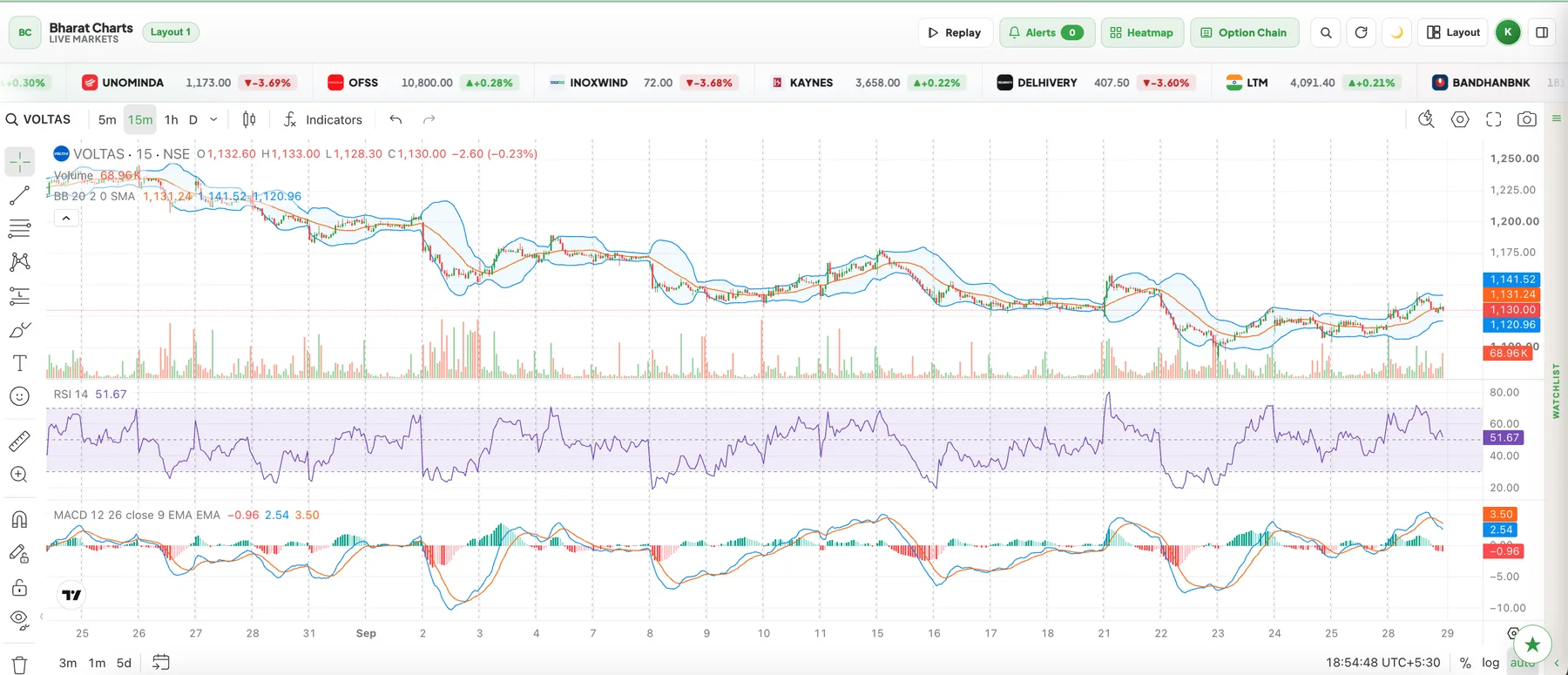Toggle the right sidebar panel icon
The image size is (1568, 675).
pyautogui.click(x=1542, y=32)
